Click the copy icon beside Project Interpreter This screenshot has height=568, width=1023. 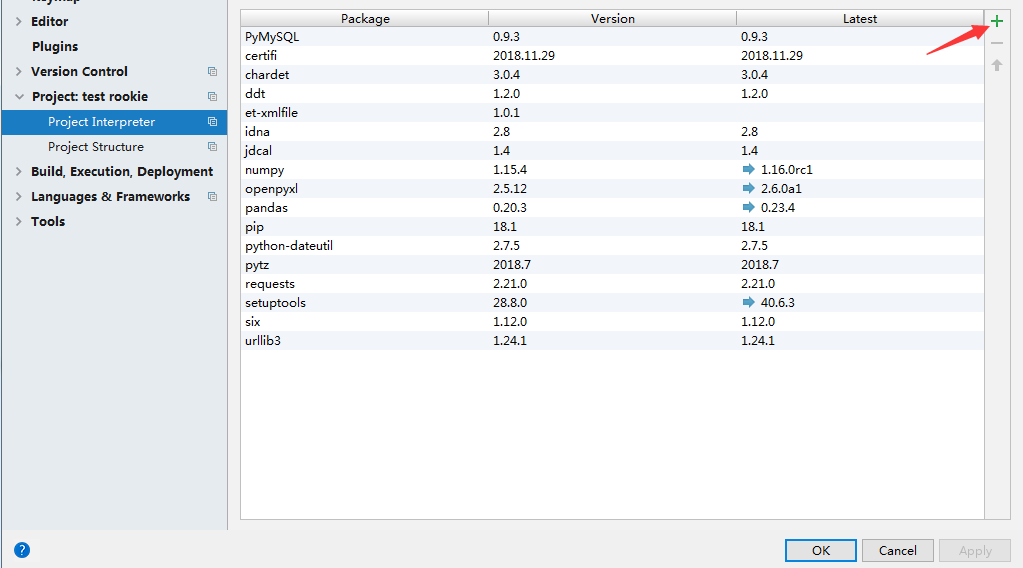pos(212,122)
